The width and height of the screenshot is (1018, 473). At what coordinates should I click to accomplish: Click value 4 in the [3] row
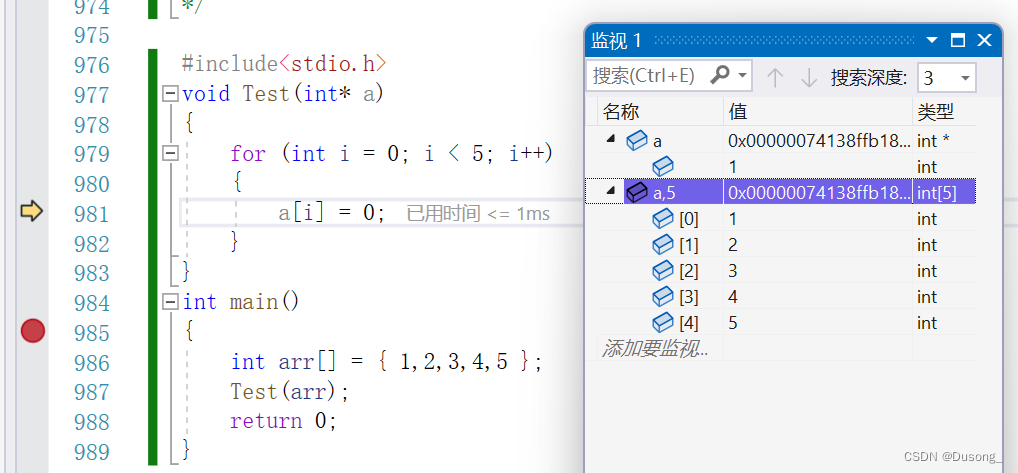coord(734,297)
